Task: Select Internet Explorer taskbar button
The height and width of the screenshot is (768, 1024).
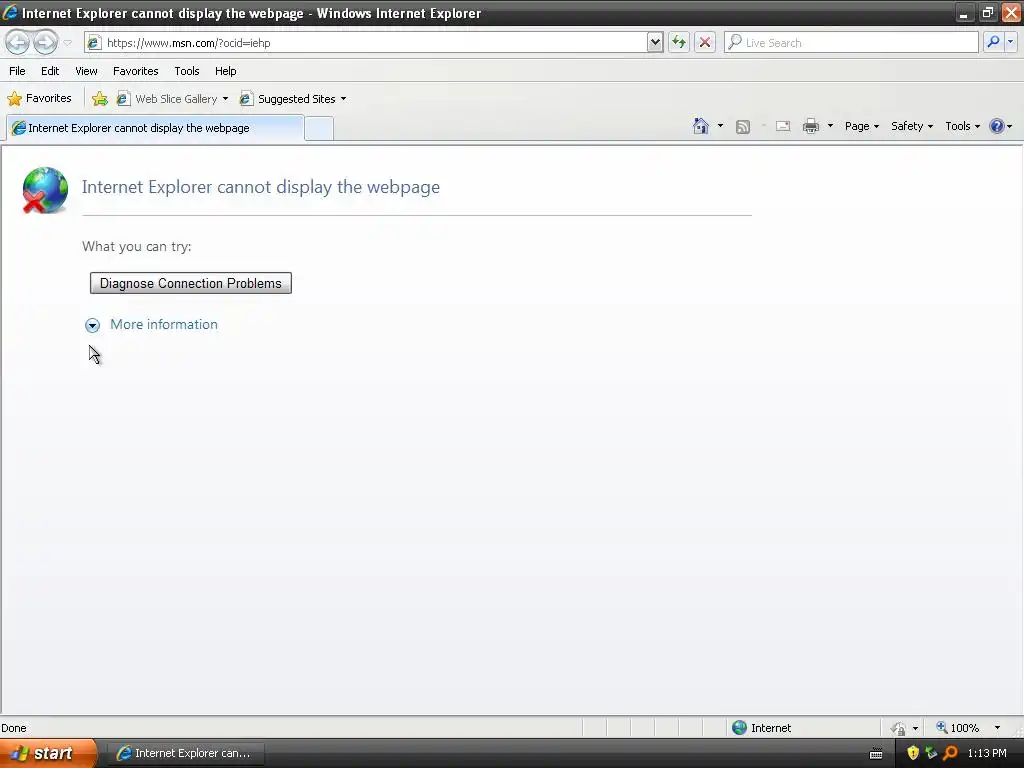Action: (185, 753)
